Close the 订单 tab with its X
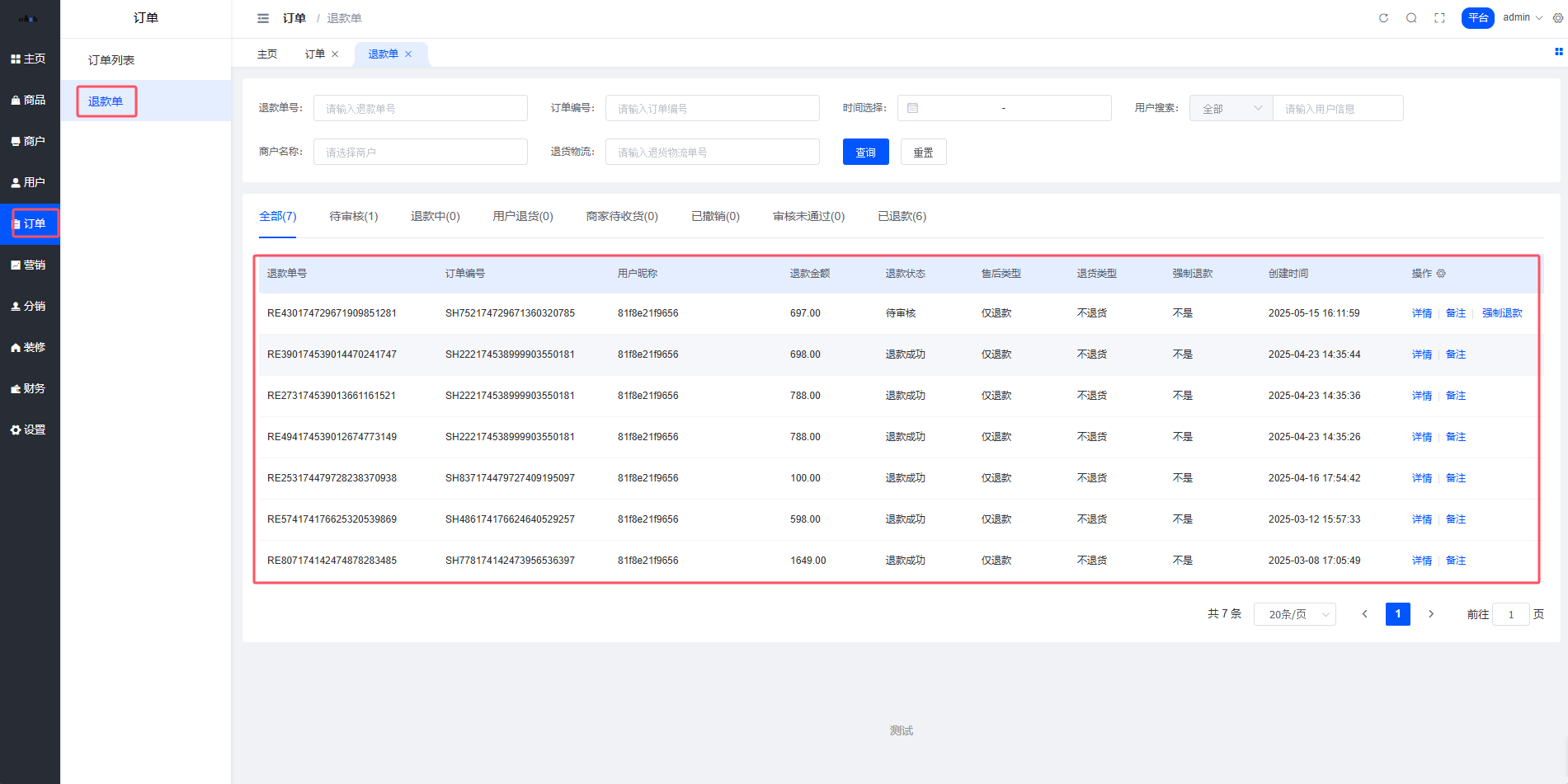 335,54
